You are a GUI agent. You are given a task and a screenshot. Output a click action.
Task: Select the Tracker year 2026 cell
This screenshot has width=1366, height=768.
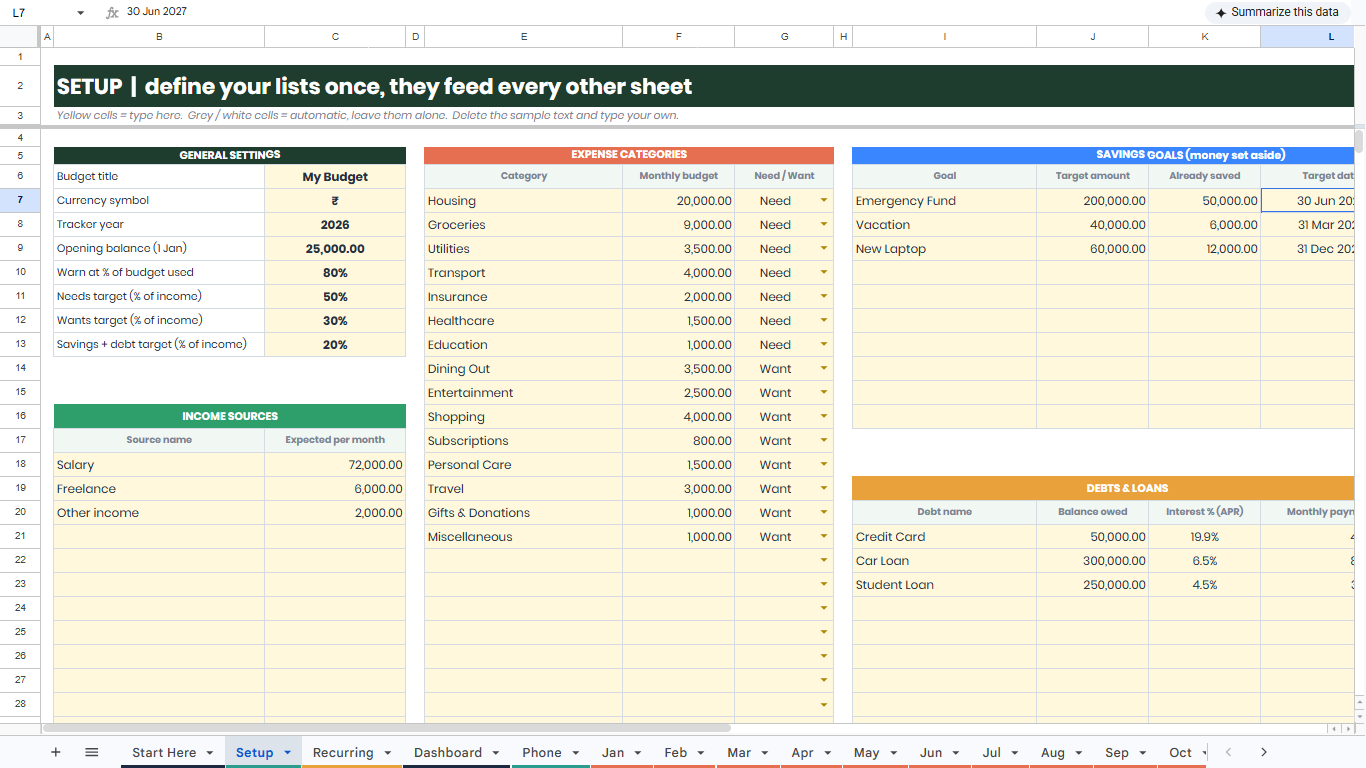click(x=335, y=224)
